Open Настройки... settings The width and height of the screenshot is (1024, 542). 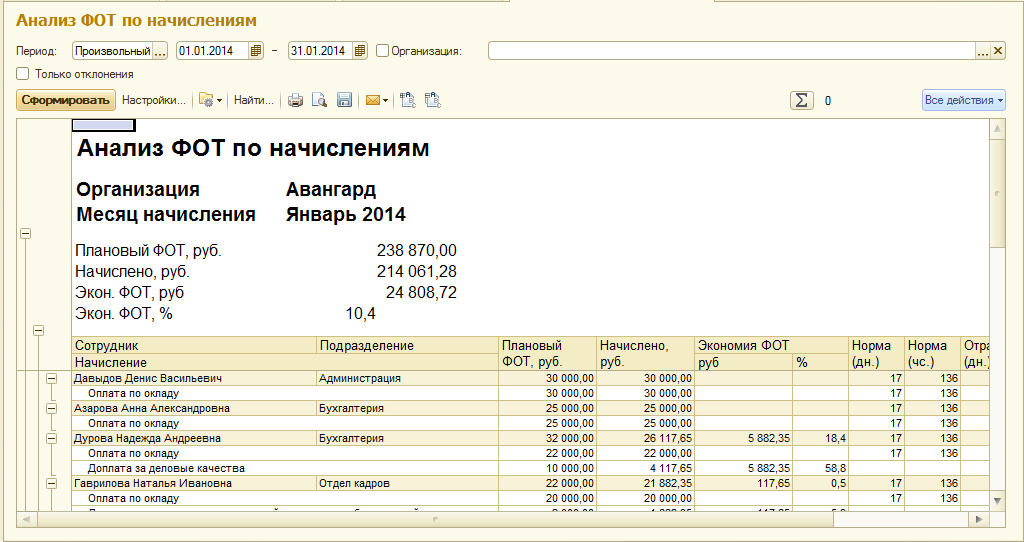coord(153,100)
